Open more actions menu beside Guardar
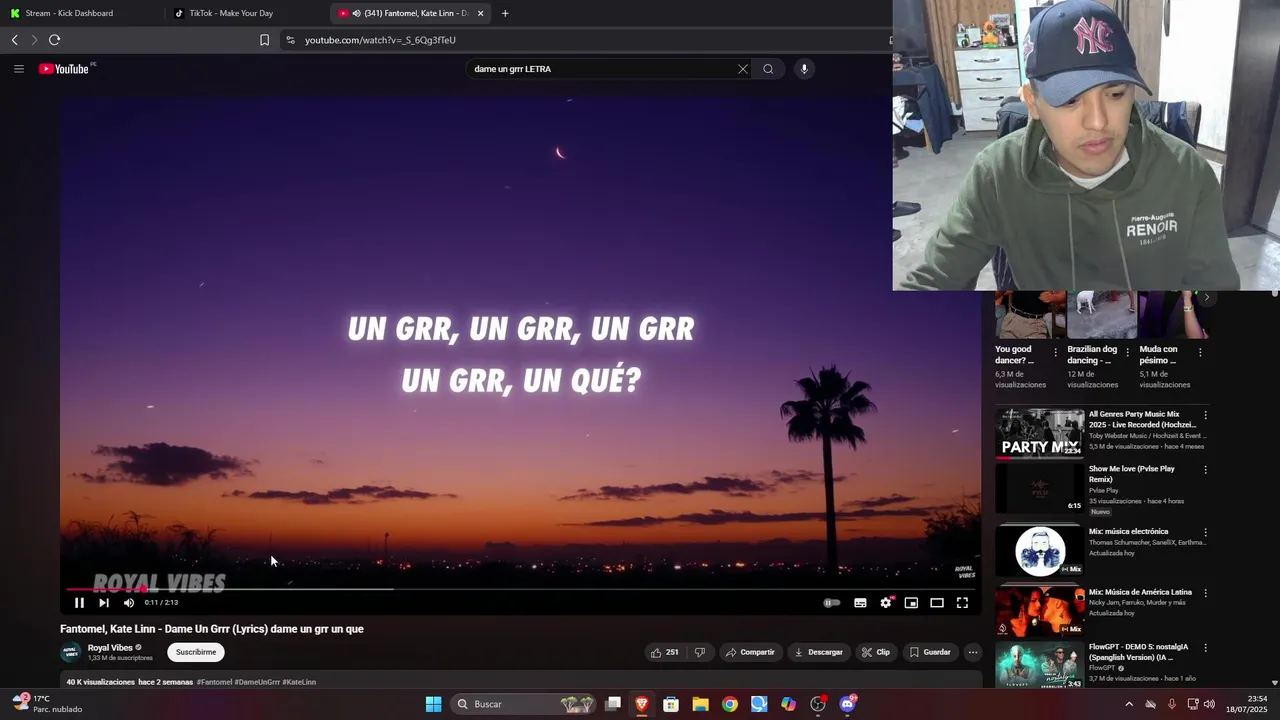Viewport: 1280px width, 720px height. (972, 652)
